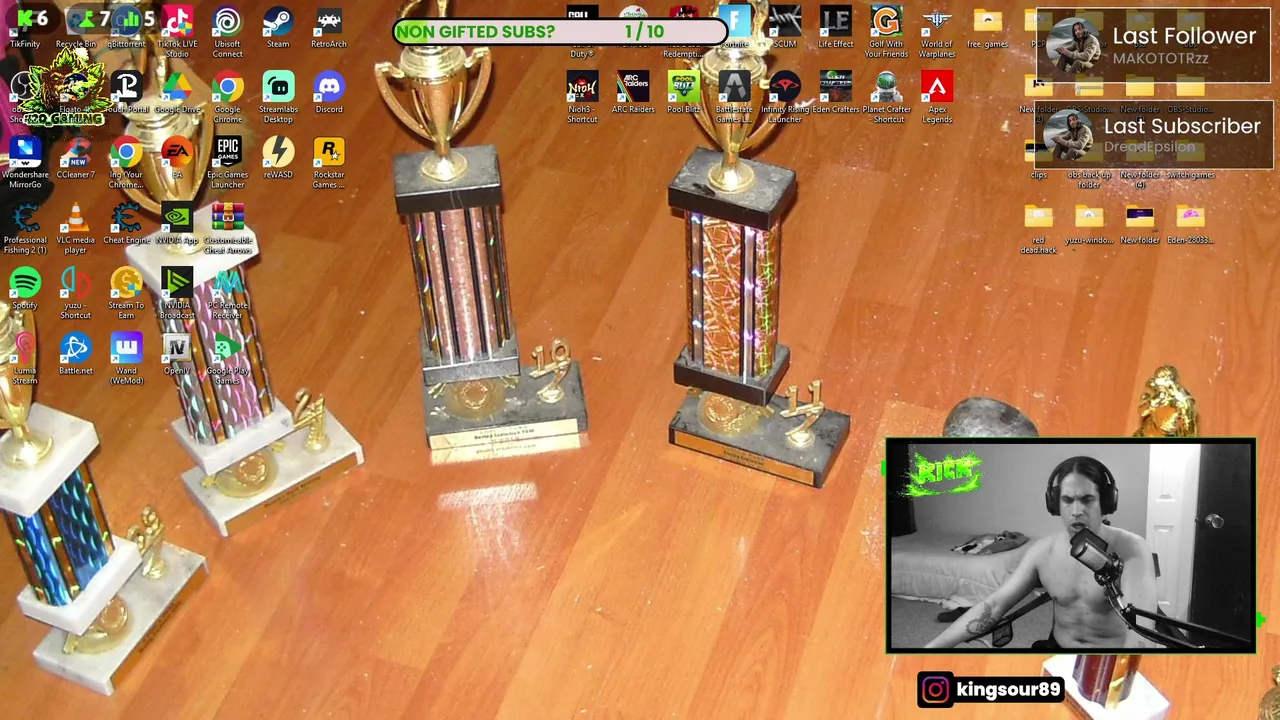Open Battle.net launcher icon

[x=76, y=354]
